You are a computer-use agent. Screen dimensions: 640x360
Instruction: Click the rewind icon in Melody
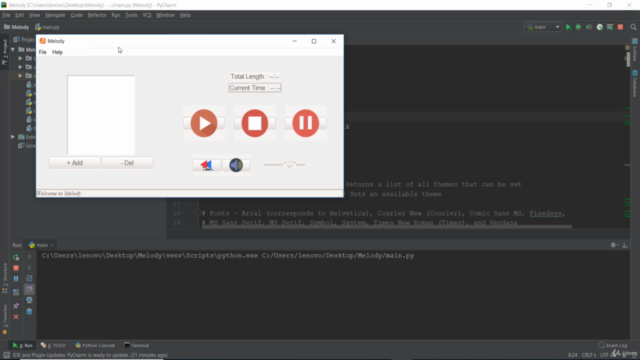pyautogui.click(x=207, y=165)
